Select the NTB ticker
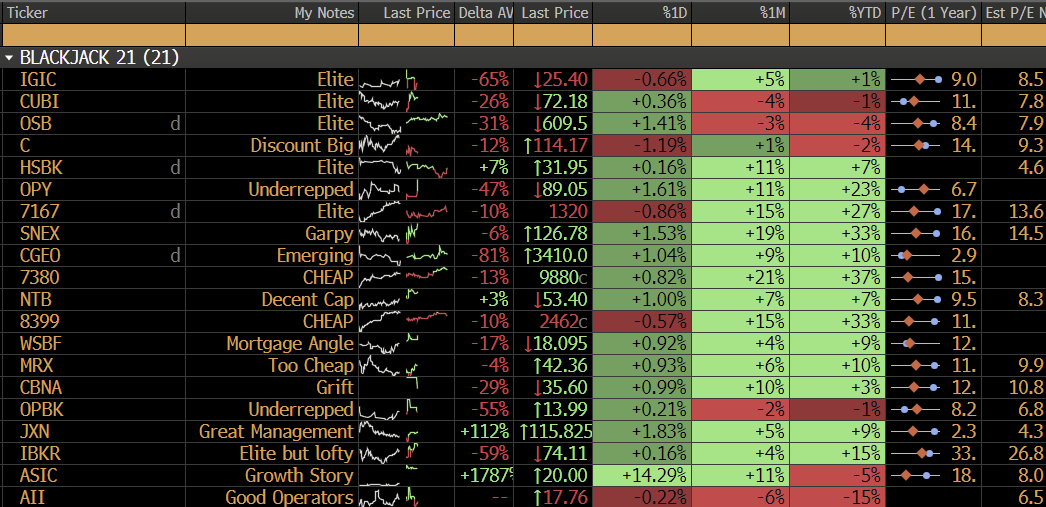Viewport: 1046px width, 507px height. coord(35,300)
